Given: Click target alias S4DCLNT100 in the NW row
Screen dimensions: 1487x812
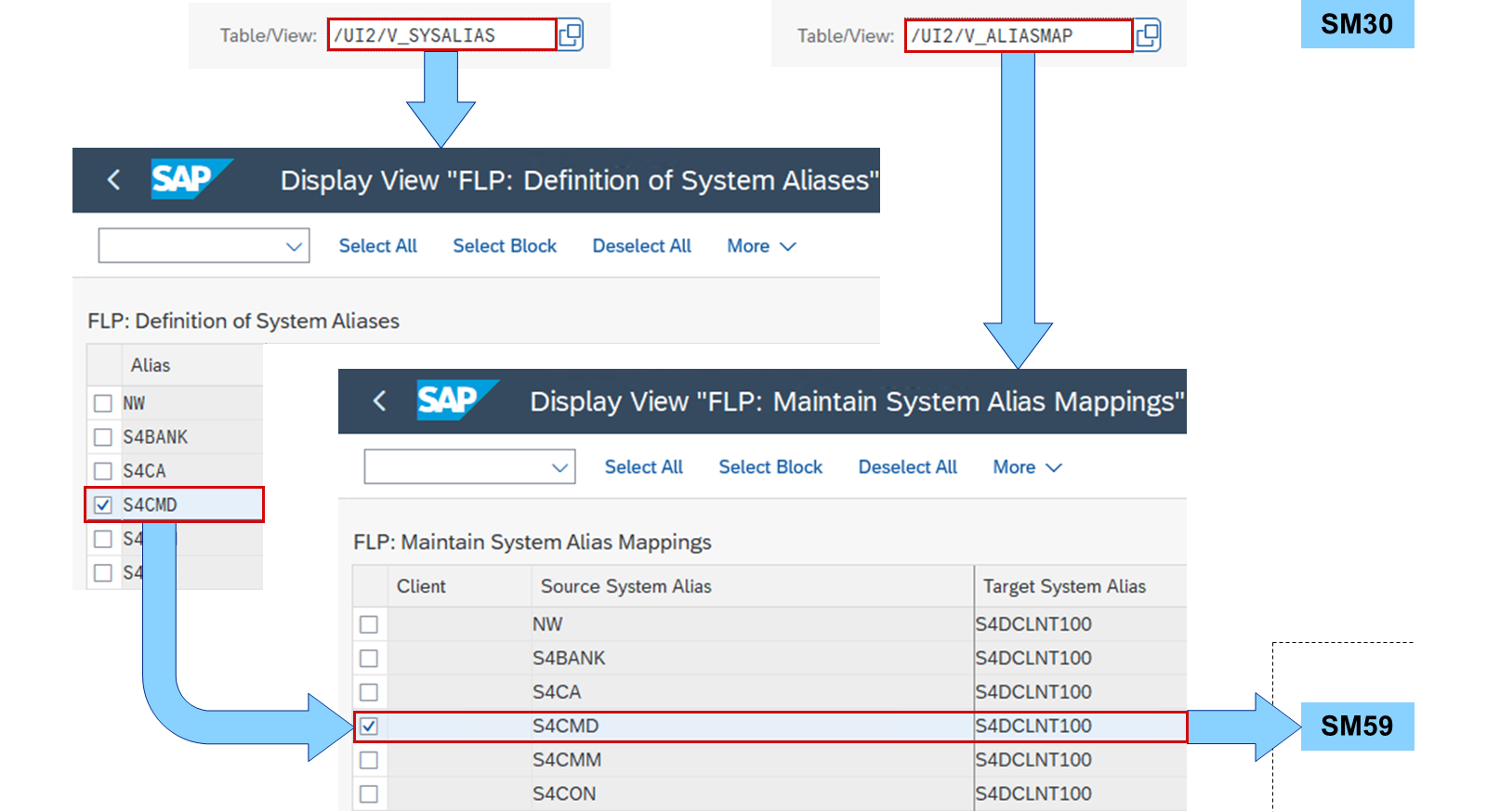Looking at the screenshot, I should 1033,624.
